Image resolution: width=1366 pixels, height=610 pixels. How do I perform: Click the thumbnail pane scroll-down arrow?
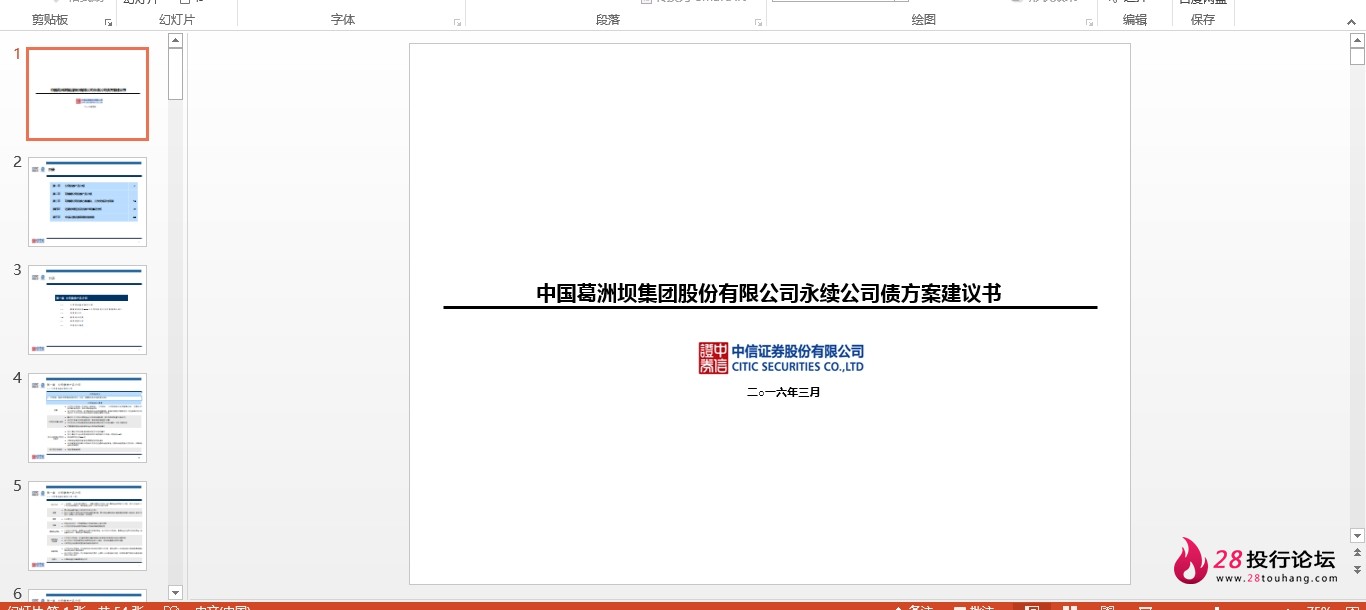pyautogui.click(x=176, y=593)
